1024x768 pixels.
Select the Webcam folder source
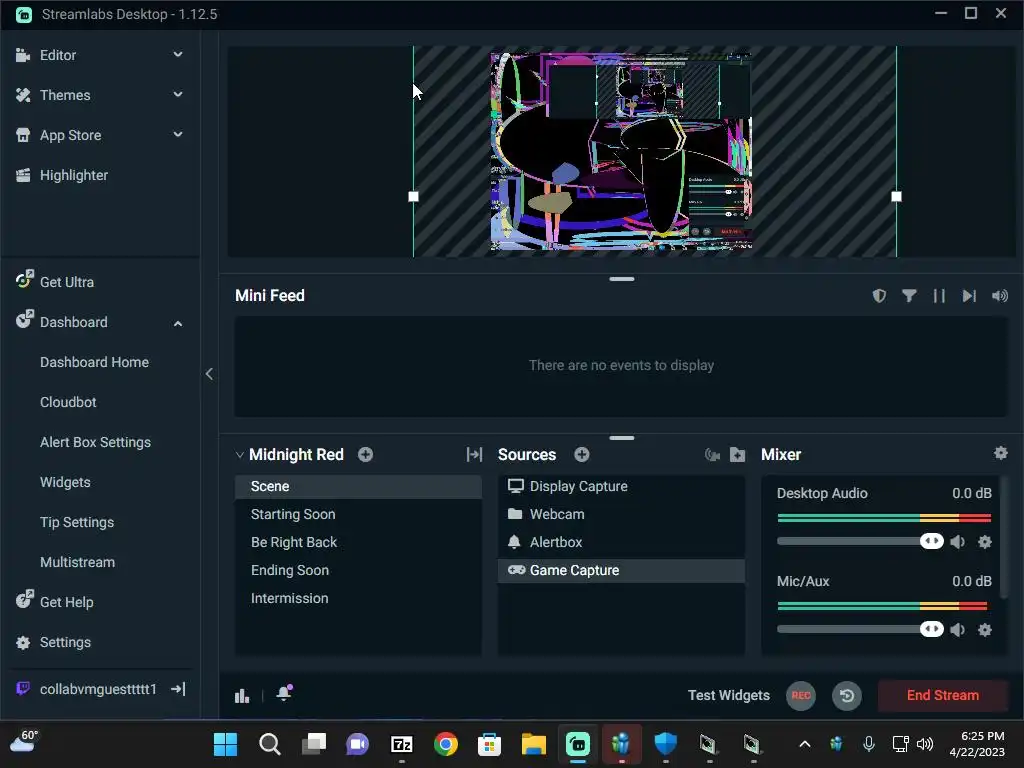pyautogui.click(x=621, y=515)
